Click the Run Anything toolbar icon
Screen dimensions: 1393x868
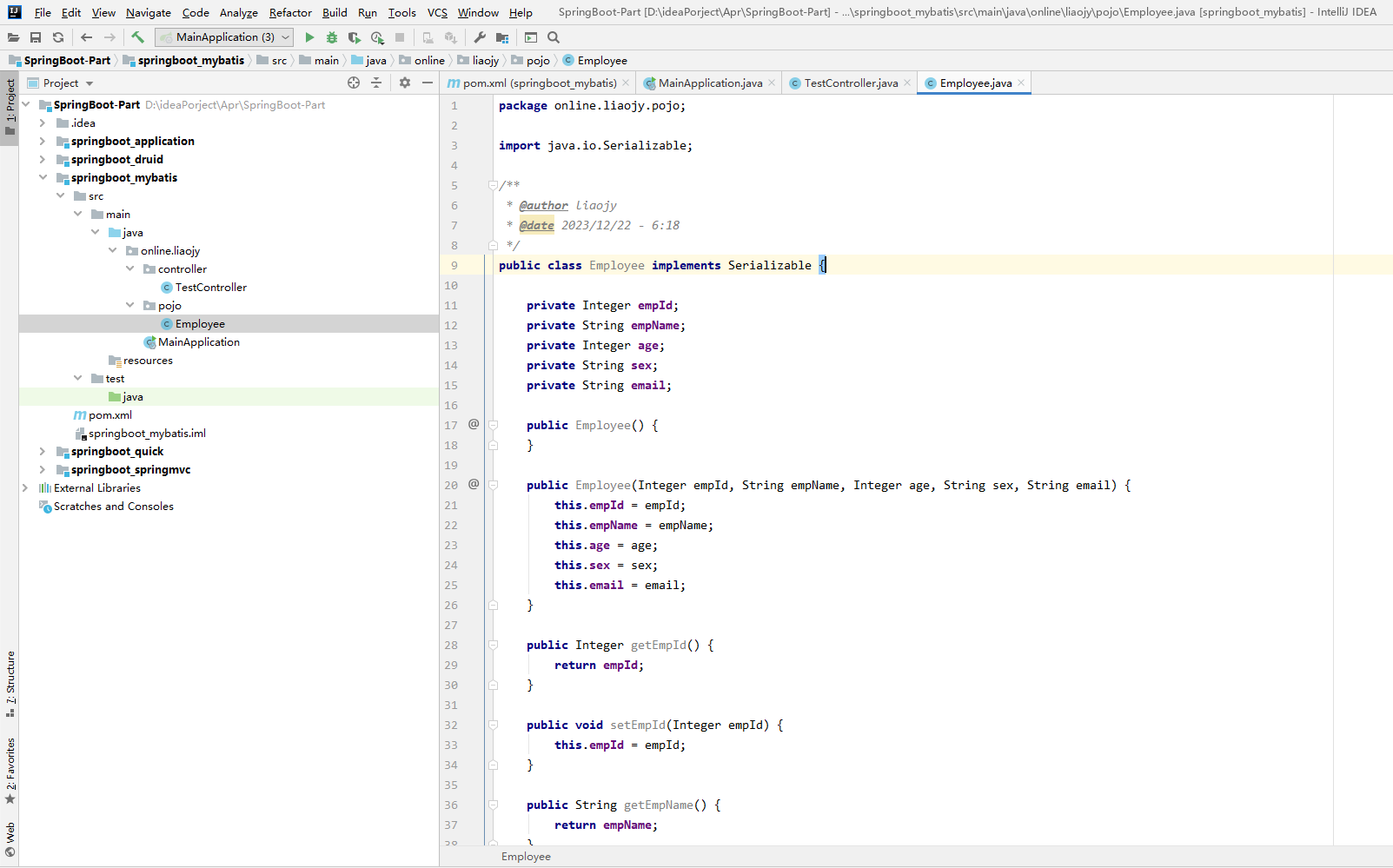click(531, 37)
